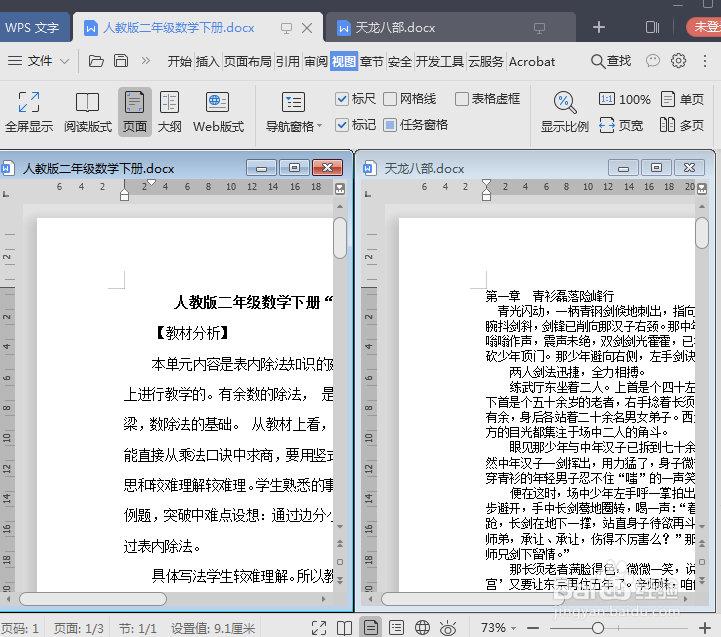Screen dimensions: 721x637
Task: Click the zoom slider handle
Action: click(597, 628)
